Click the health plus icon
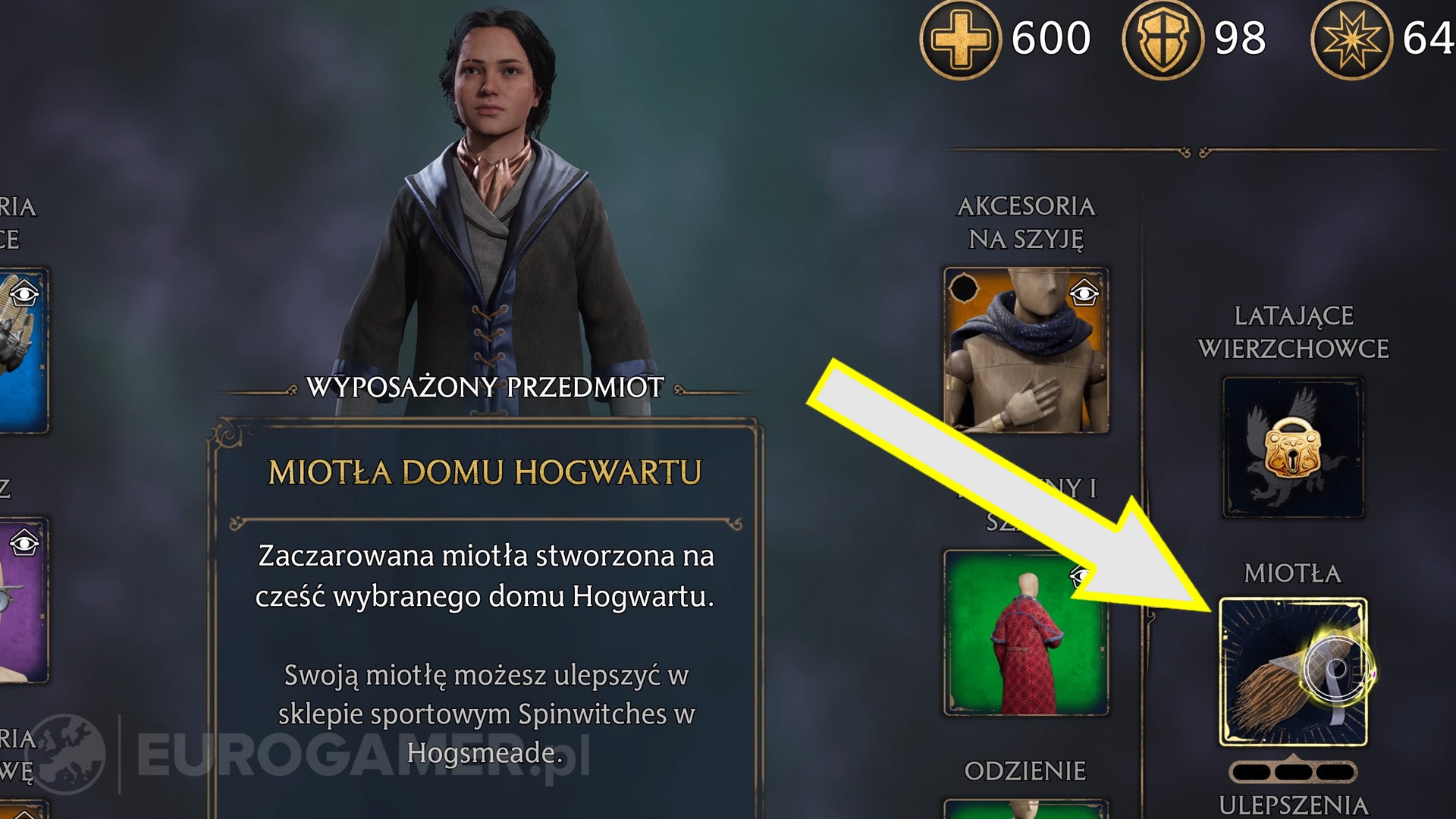This screenshot has width=1456, height=819. click(960, 39)
